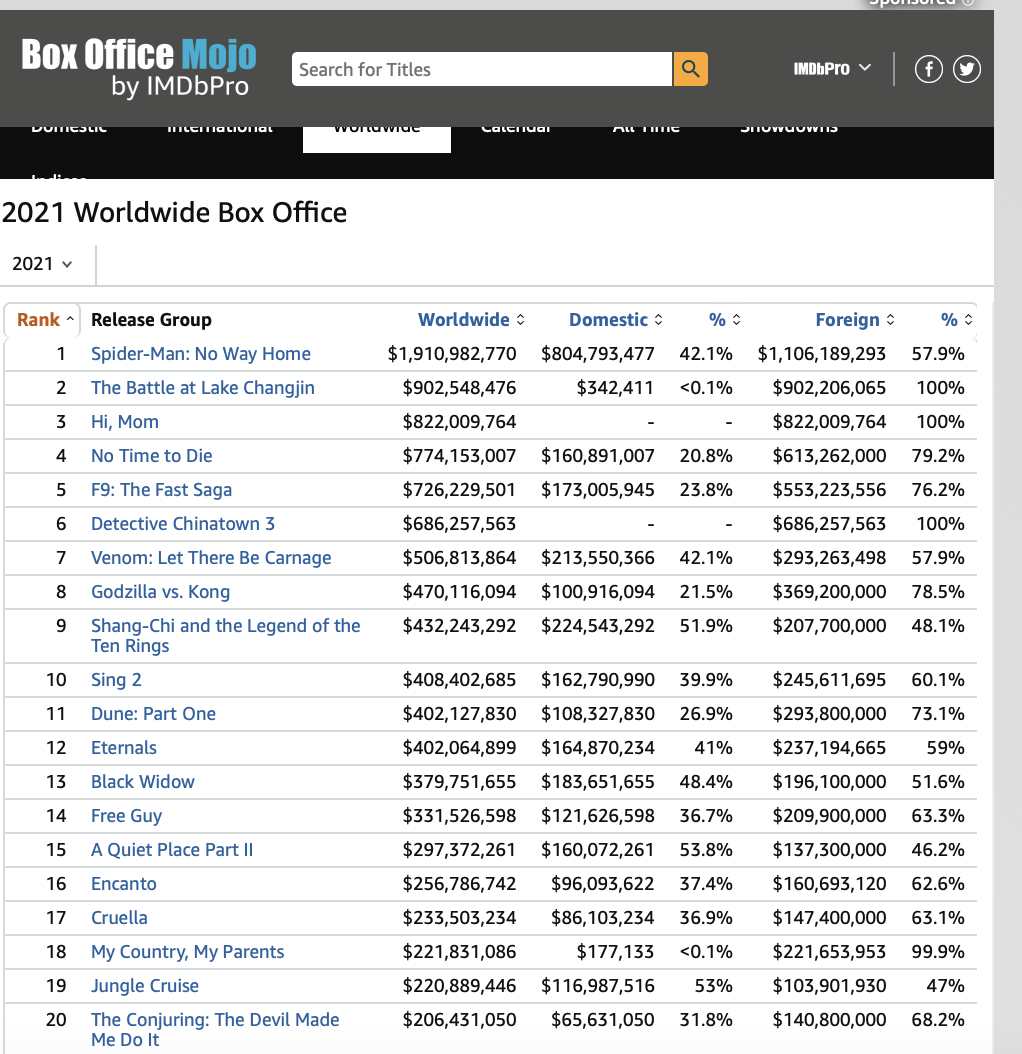Open Spider-Man: No Way Home link
The image size is (1022, 1054).
(200, 354)
